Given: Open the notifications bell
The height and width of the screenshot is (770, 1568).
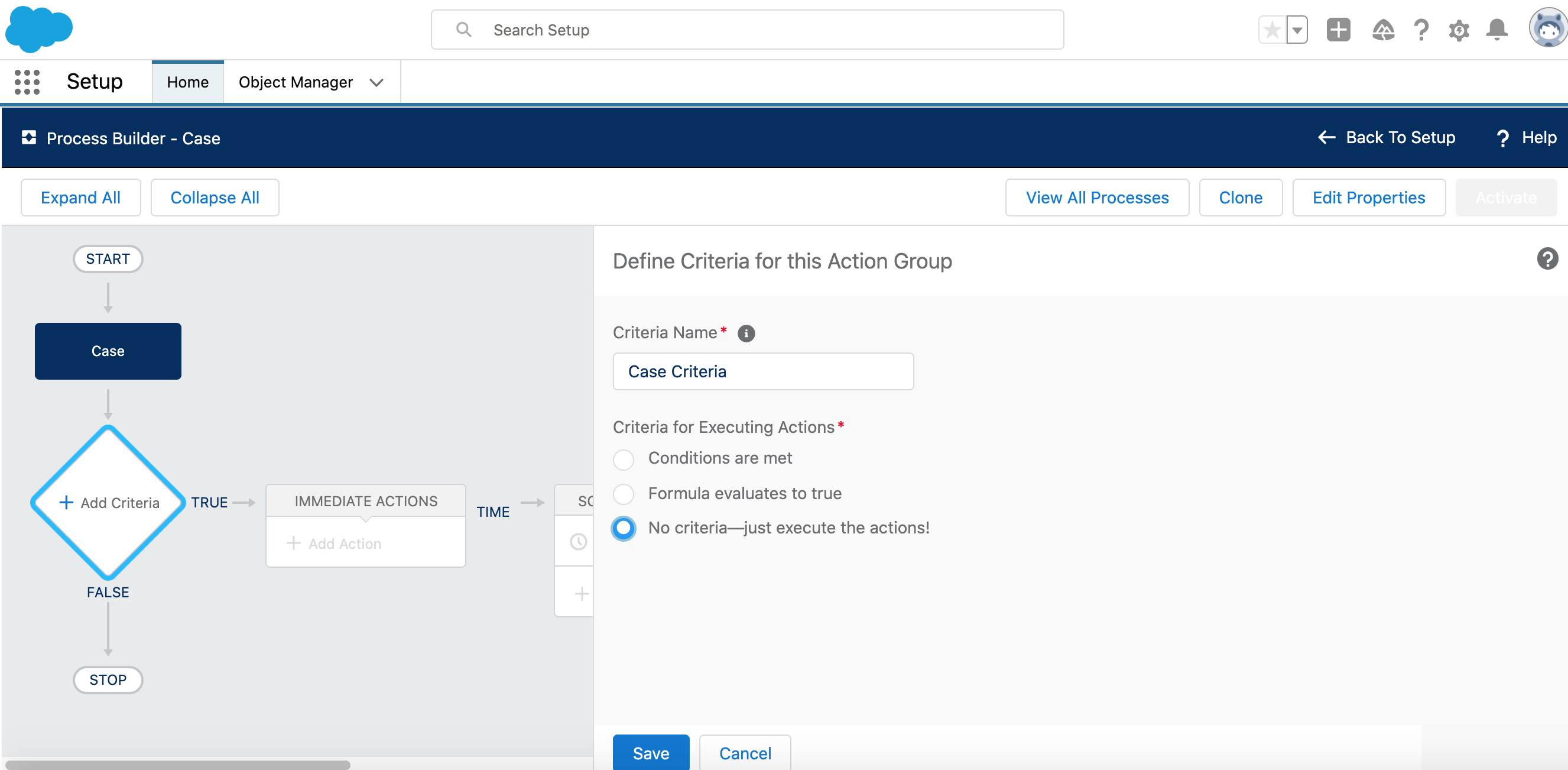Looking at the screenshot, I should click(x=1497, y=30).
